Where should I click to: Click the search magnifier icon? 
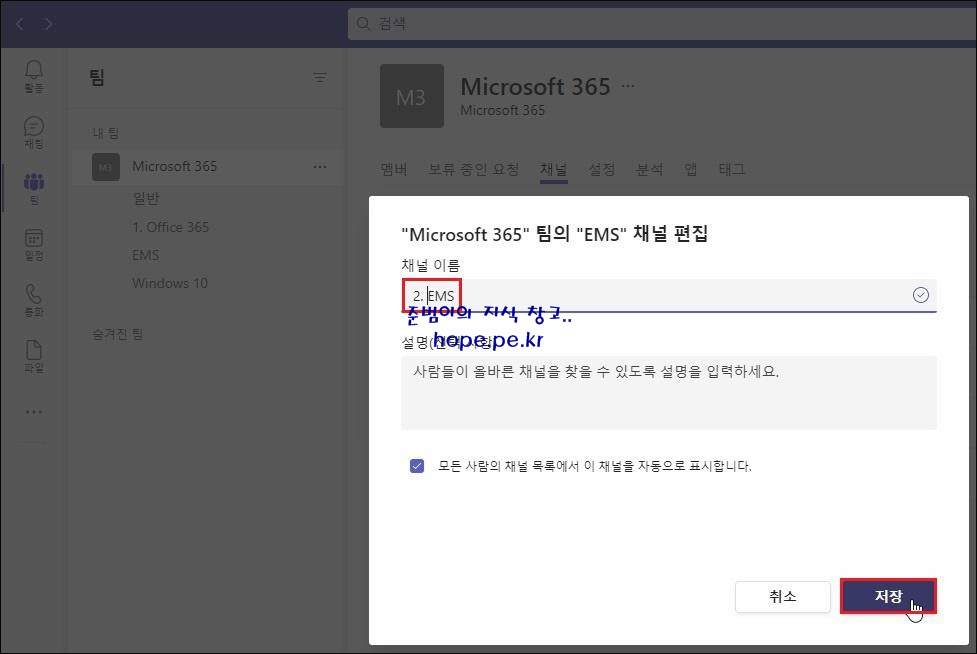click(x=363, y=24)
